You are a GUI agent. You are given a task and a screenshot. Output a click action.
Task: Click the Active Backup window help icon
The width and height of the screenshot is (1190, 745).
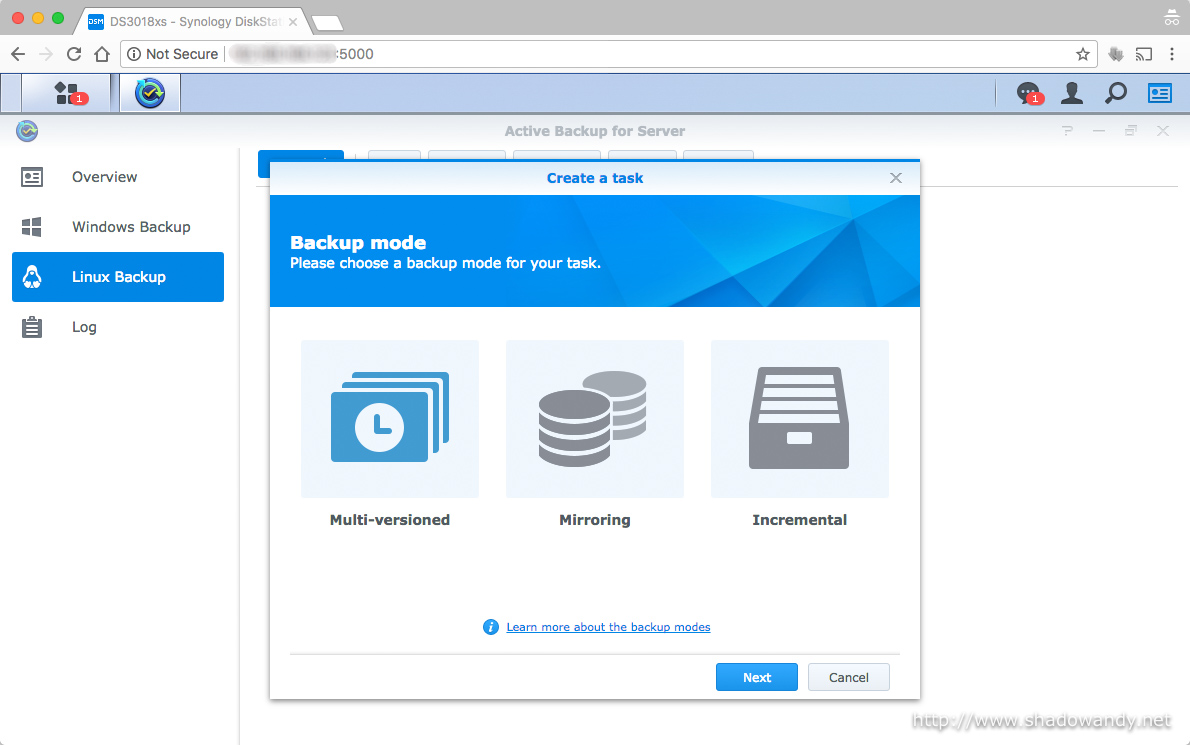pyautogui.click(x=1068, y=131)
